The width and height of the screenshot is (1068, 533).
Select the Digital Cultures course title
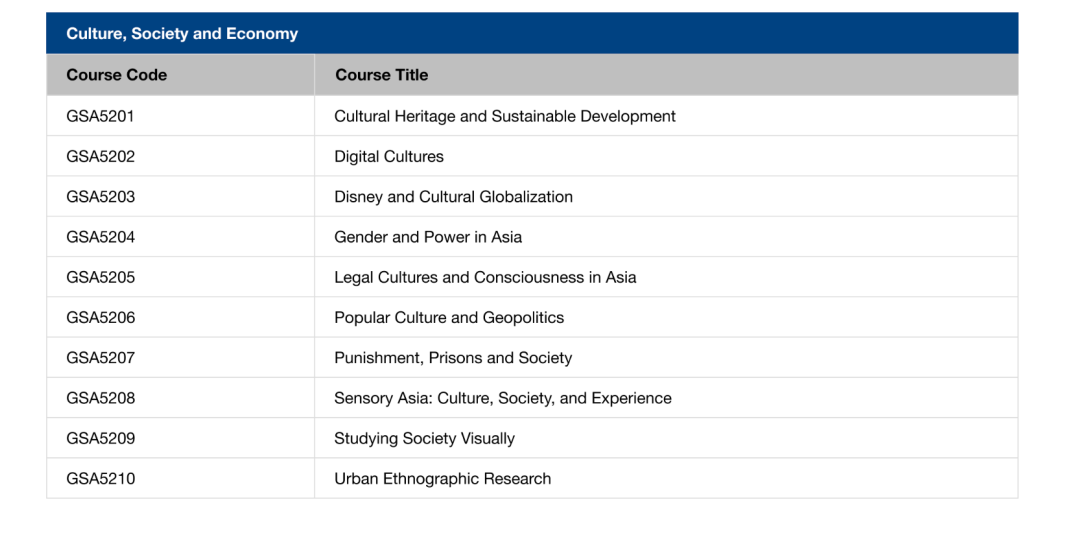pos(388,157)
